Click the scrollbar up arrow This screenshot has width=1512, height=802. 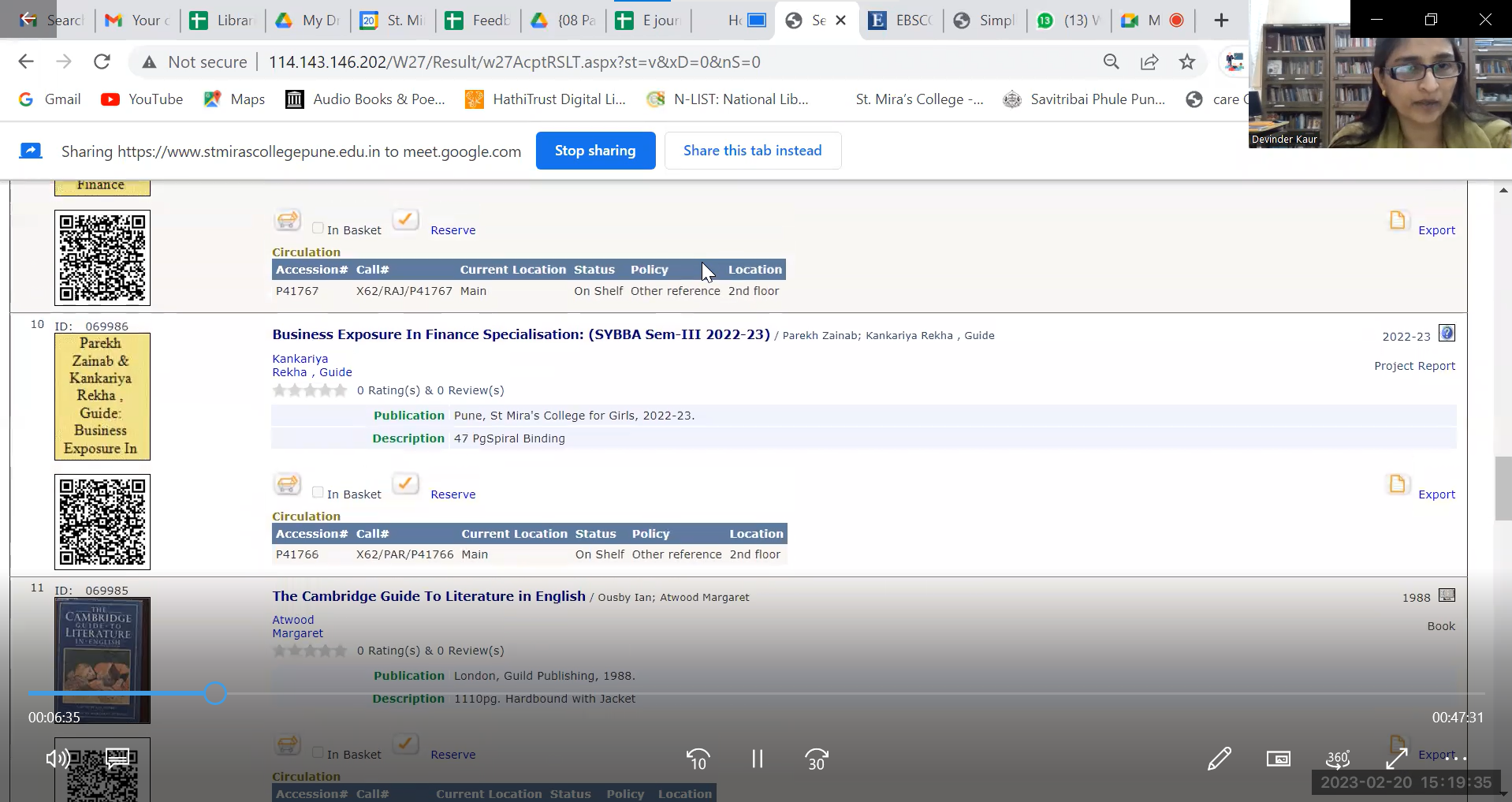[x=1503, y=190]
